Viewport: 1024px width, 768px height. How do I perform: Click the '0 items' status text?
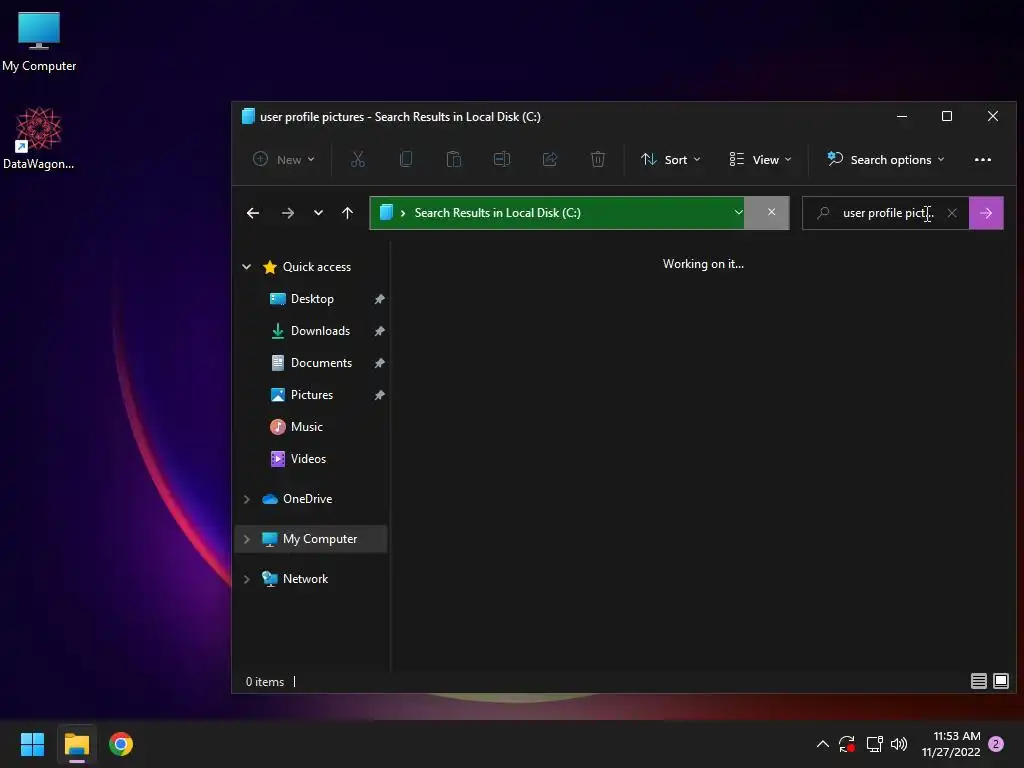click(x=264, y=681)
